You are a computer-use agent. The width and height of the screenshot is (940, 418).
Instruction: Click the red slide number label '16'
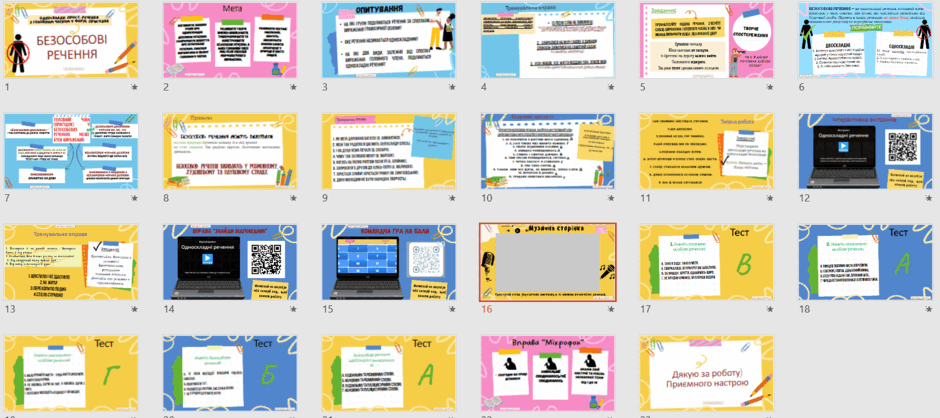pos(486,309)
